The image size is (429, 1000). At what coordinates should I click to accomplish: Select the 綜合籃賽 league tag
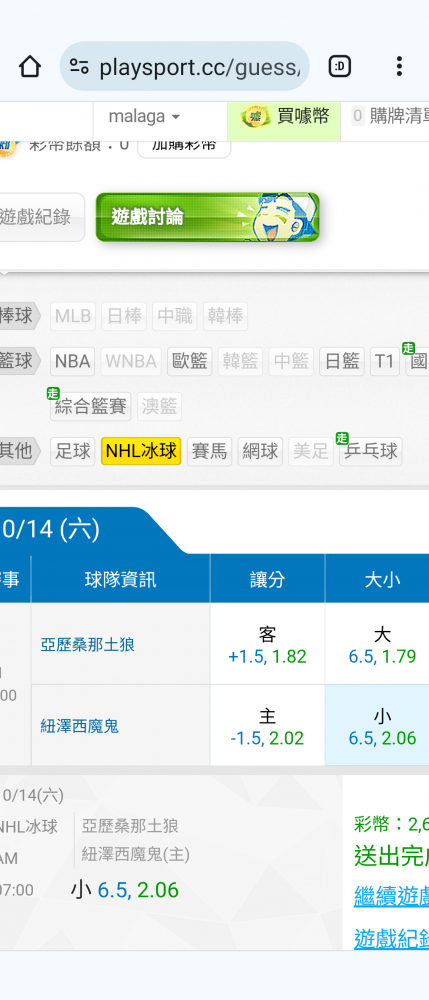(91, 406)
